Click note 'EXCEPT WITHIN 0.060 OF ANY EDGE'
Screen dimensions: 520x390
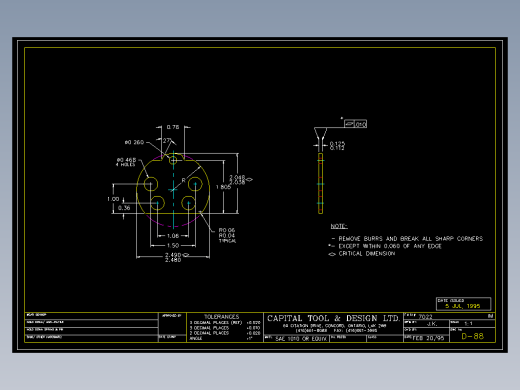click(x=390, y=246)
